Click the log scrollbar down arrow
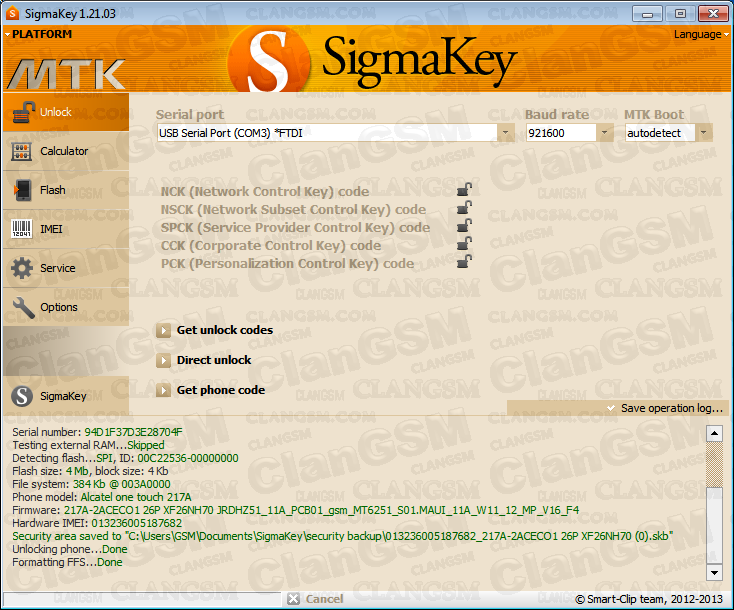 pyautogui.click(x=714, y=572)
